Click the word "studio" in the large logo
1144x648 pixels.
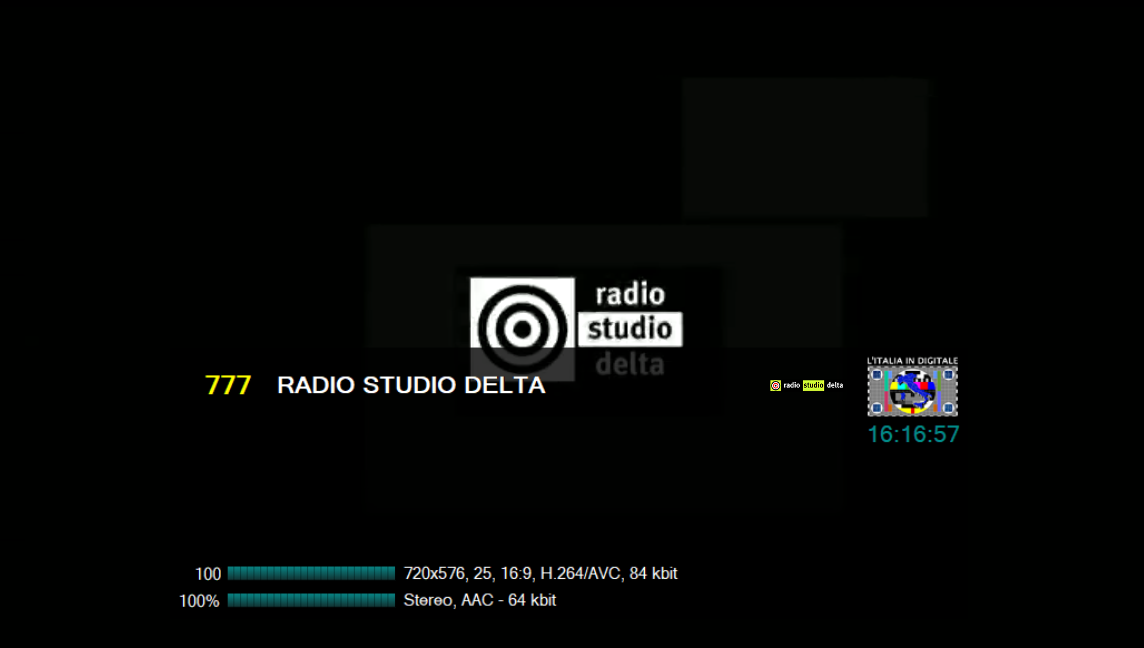(x=629, y=328)
